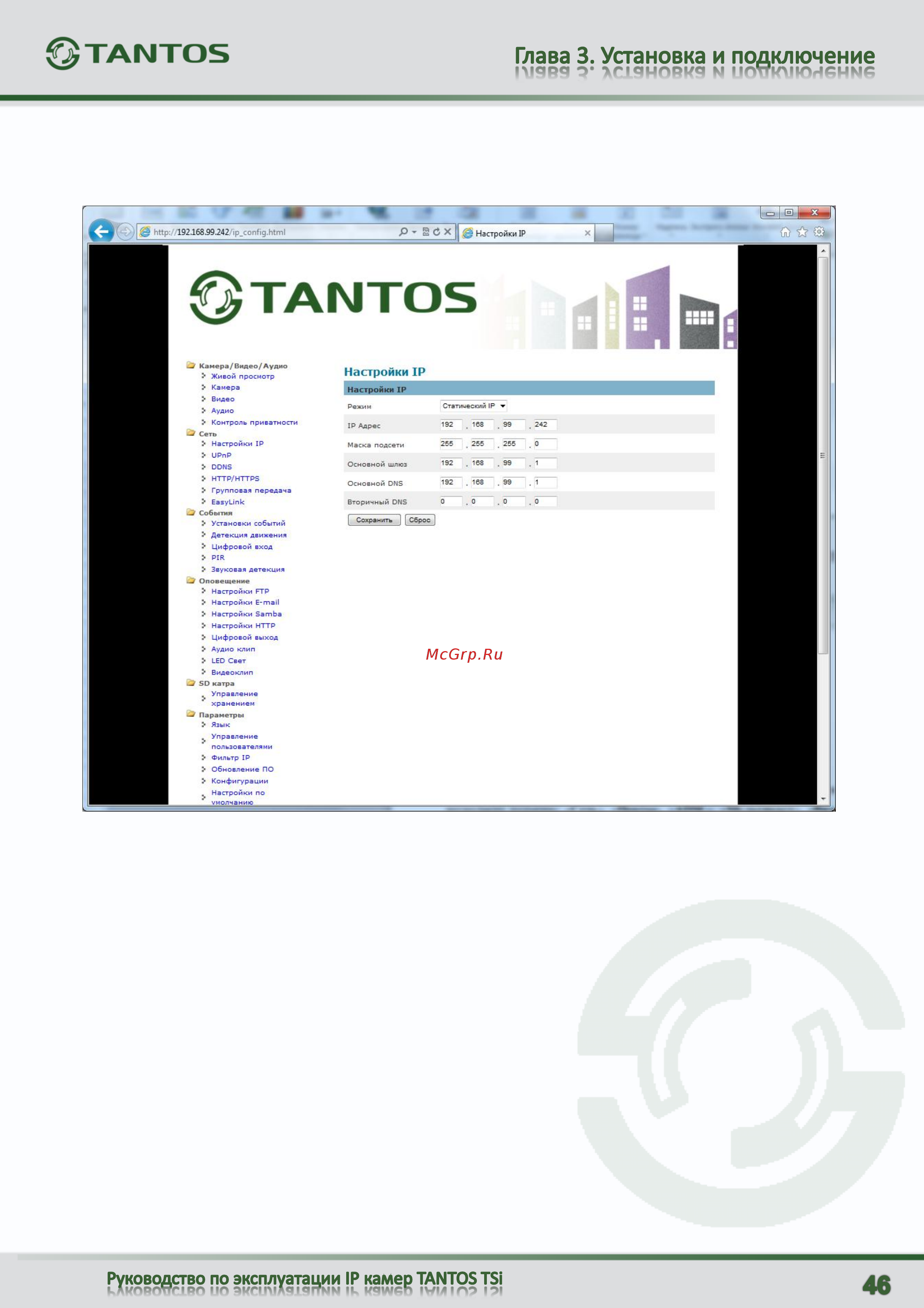Open 'Управление пользователями' menu link

tap(241, 741)
